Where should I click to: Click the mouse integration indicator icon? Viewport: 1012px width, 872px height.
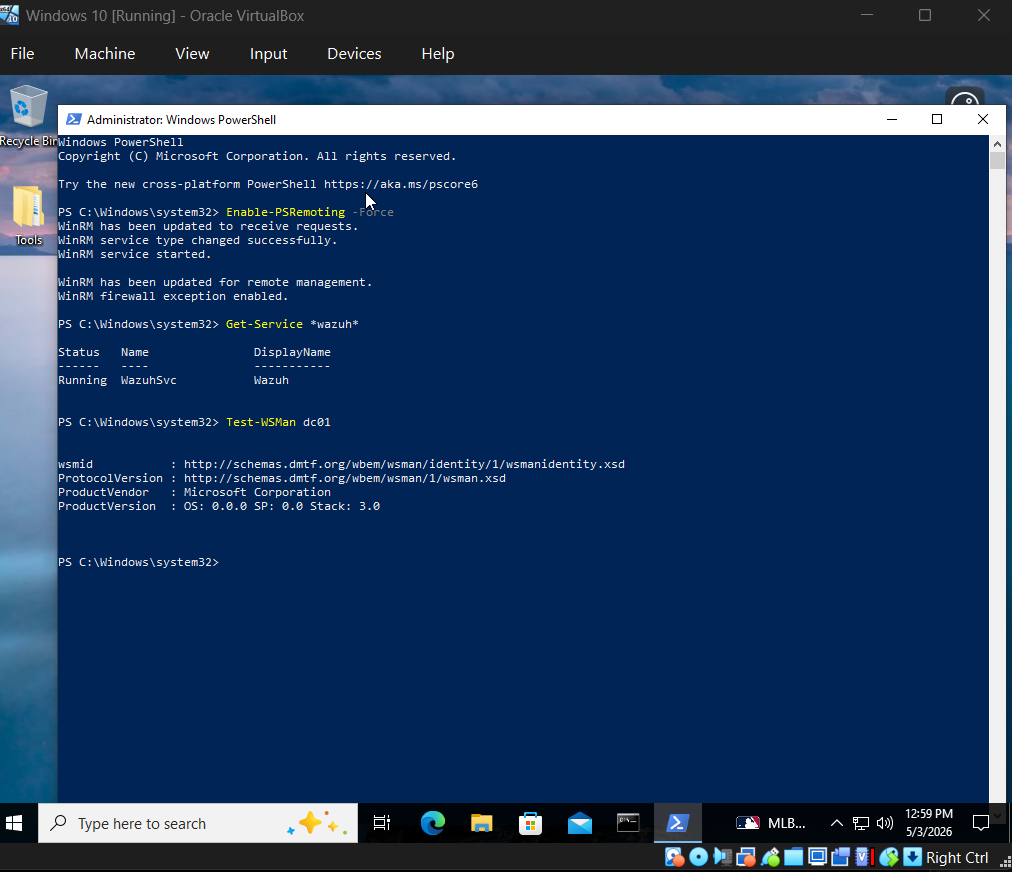click(x=889, y=857)
